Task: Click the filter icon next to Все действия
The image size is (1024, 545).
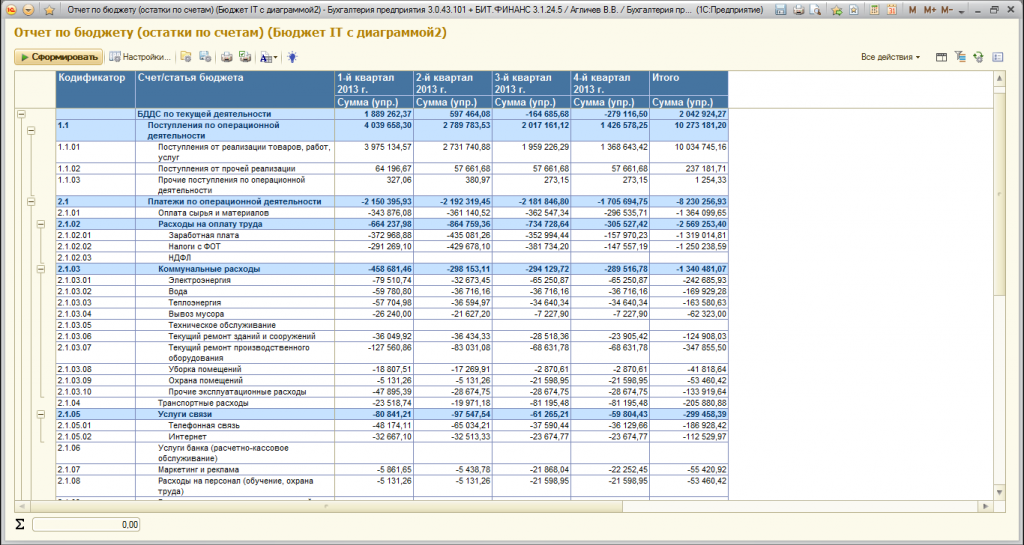Action: (960, 57)
